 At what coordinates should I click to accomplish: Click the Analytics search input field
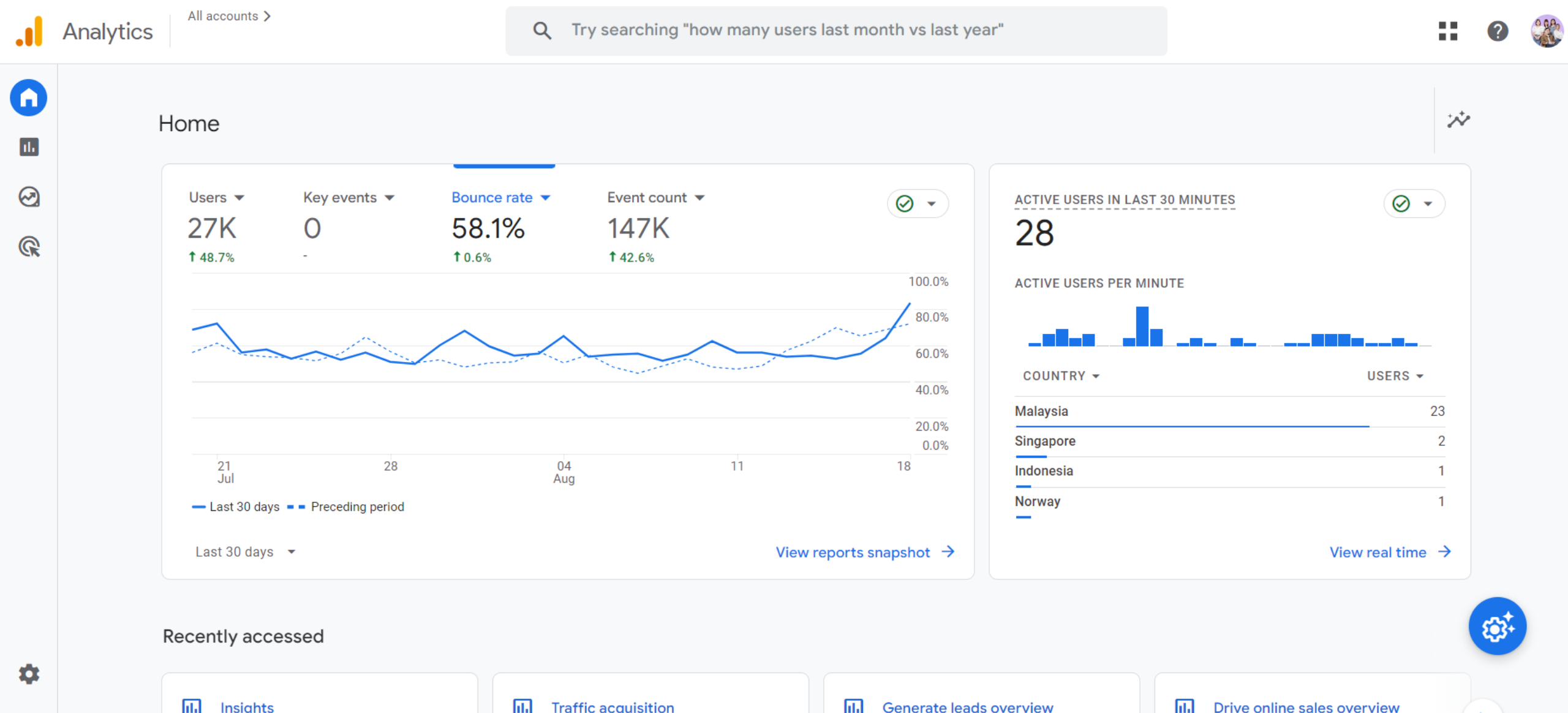tap(836, 31)
